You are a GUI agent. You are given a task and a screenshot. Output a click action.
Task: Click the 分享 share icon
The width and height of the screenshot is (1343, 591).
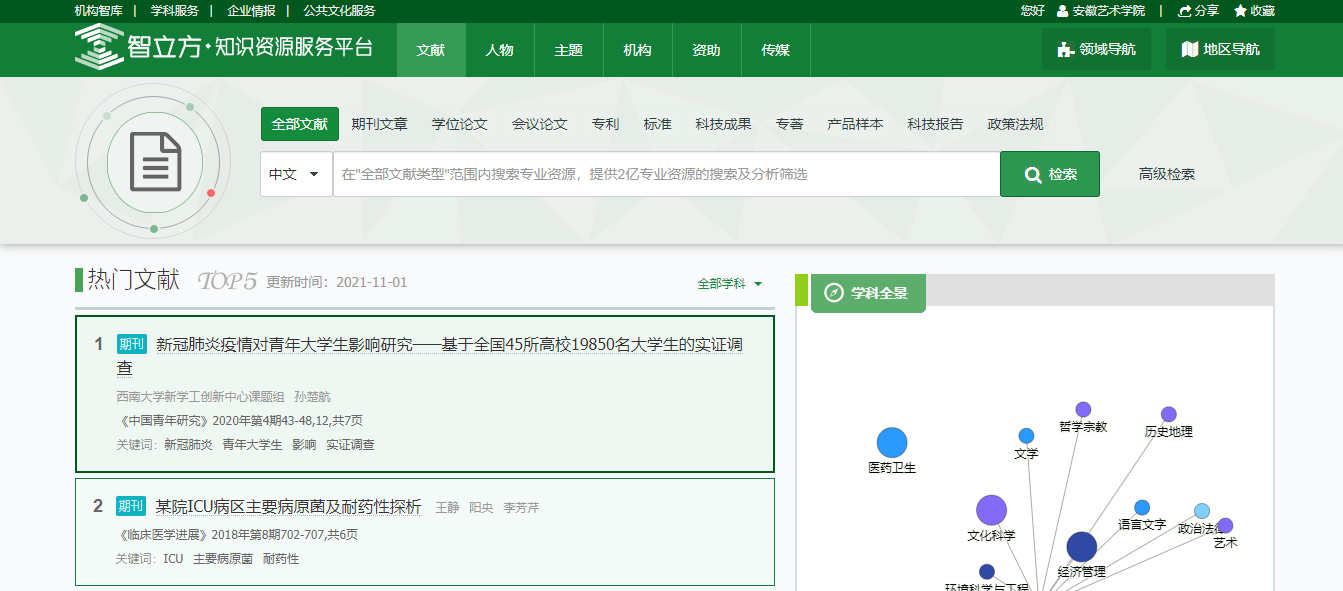[1185, 11]
